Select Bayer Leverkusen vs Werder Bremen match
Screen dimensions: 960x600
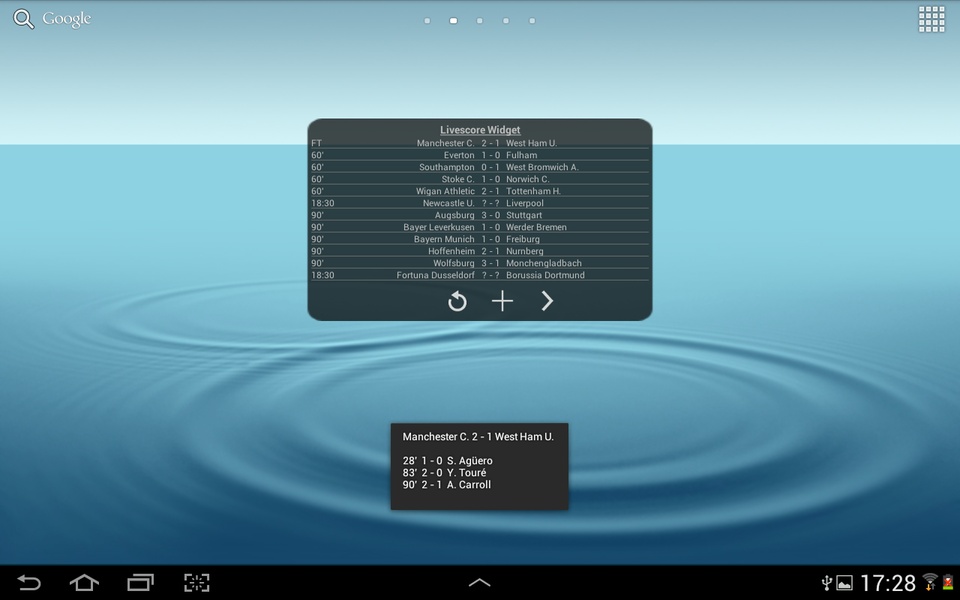click(479, 227)
